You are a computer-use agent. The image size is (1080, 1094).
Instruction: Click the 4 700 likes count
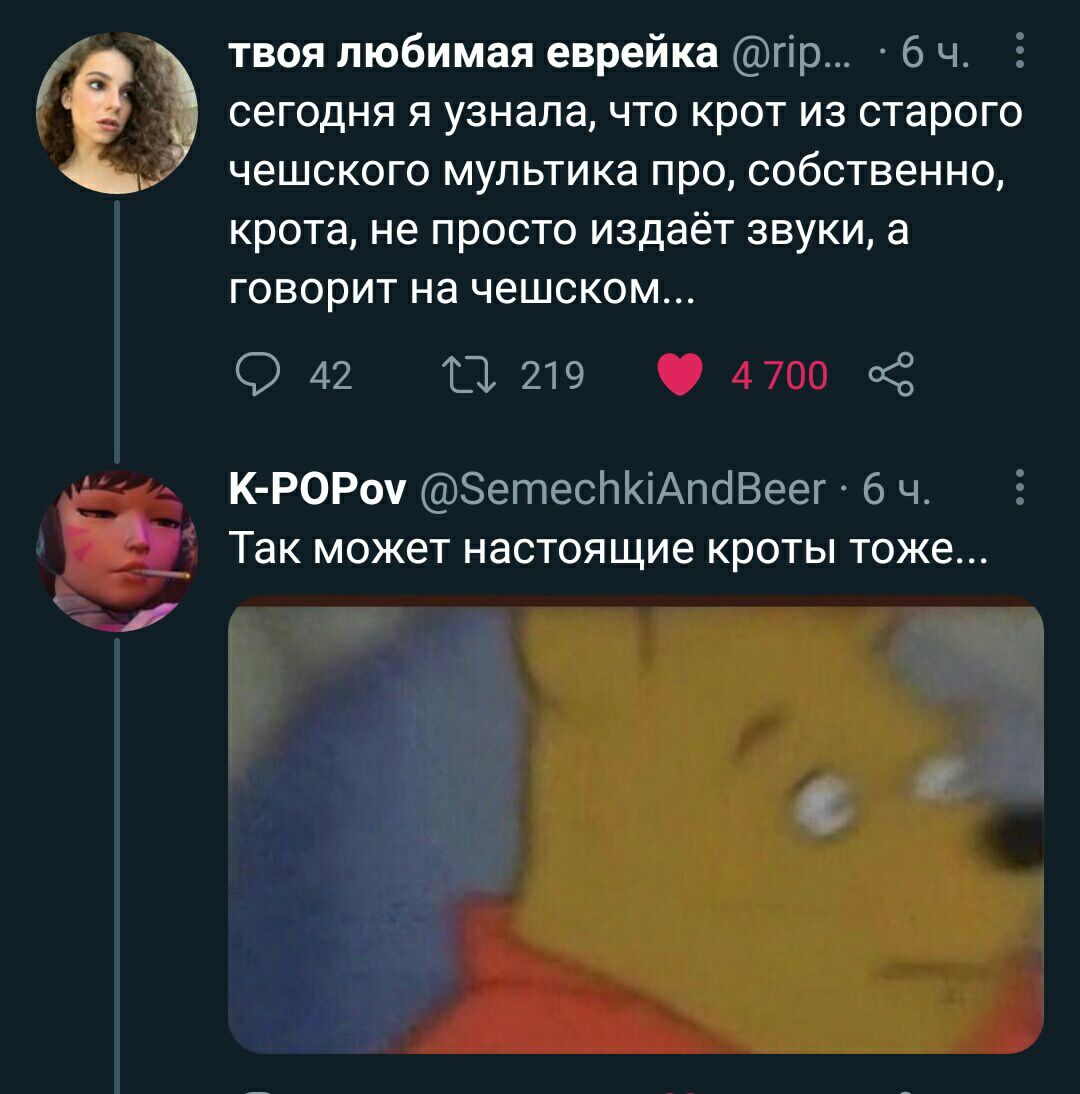(779, 375)
